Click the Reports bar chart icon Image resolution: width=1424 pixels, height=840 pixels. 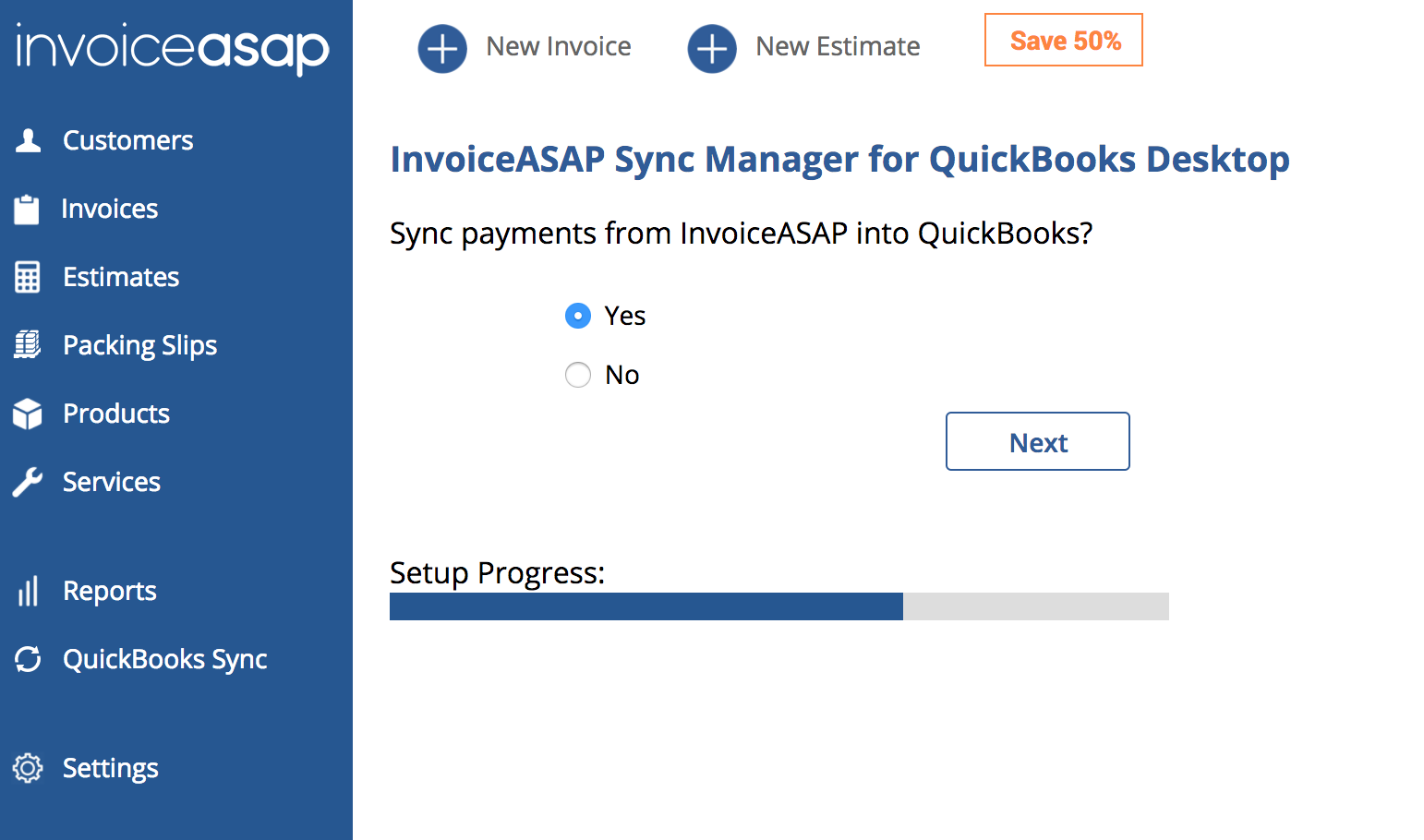[29, 591]
